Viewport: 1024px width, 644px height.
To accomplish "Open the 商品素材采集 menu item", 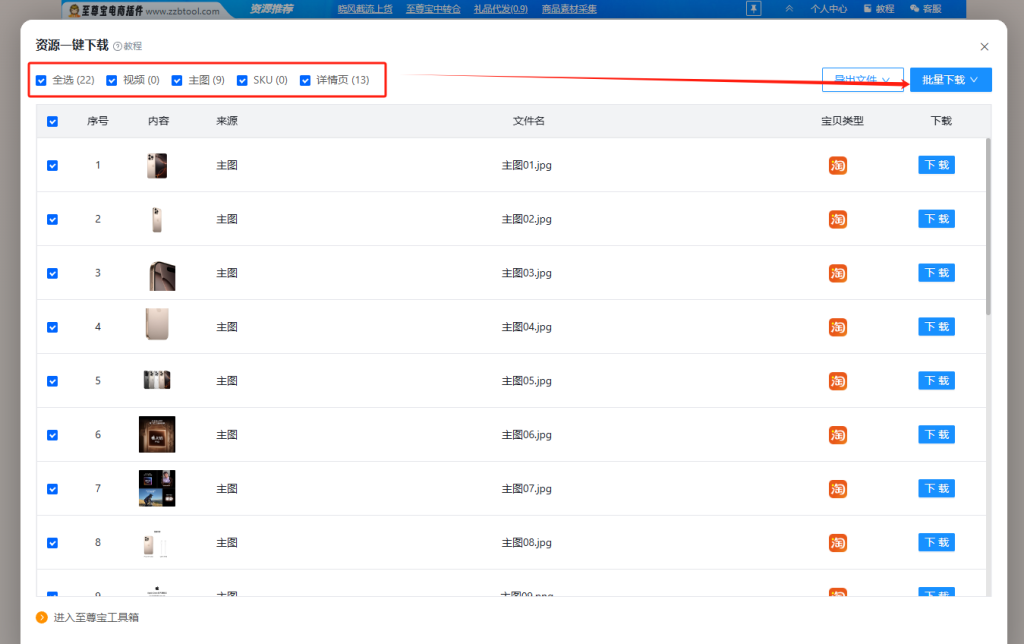I will pos(568,8).
